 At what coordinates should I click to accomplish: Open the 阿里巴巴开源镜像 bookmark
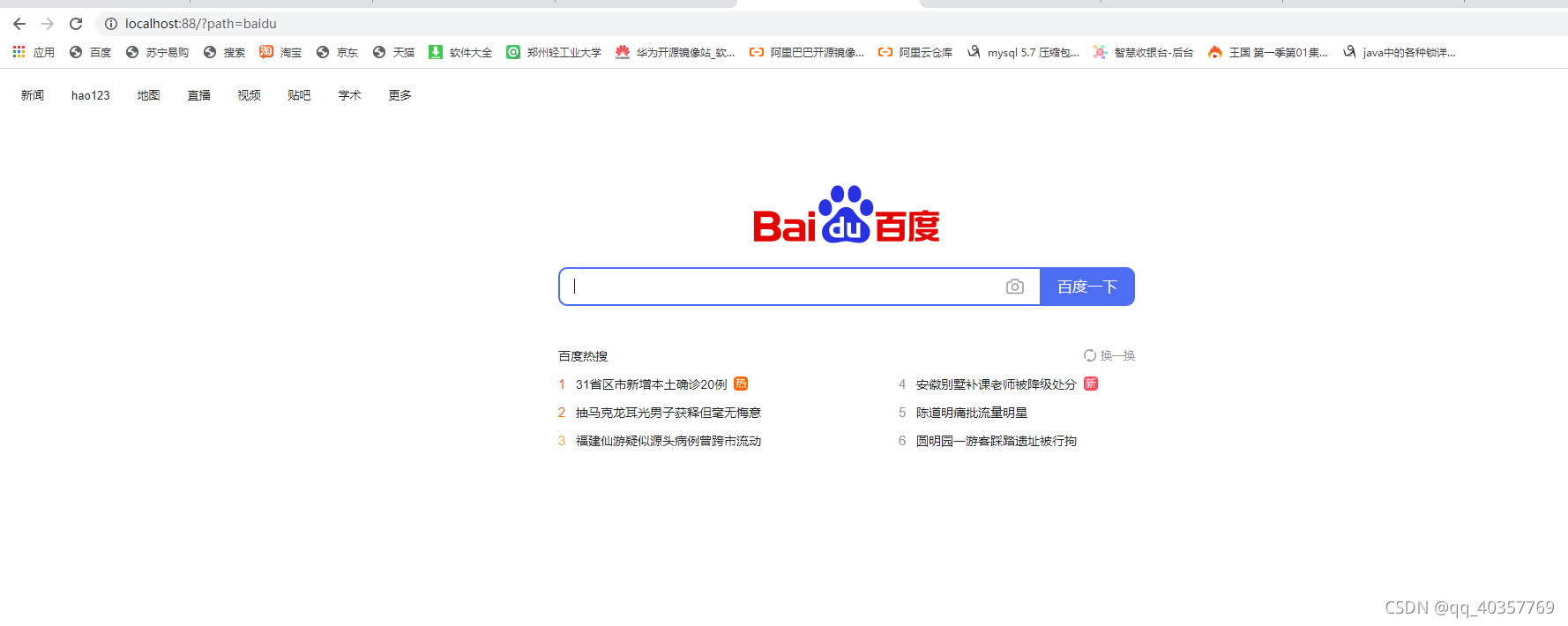807,53
